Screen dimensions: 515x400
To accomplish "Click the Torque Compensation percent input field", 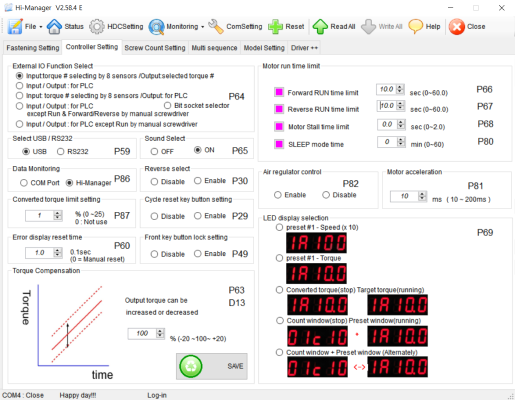I will [x=142, y=333].
